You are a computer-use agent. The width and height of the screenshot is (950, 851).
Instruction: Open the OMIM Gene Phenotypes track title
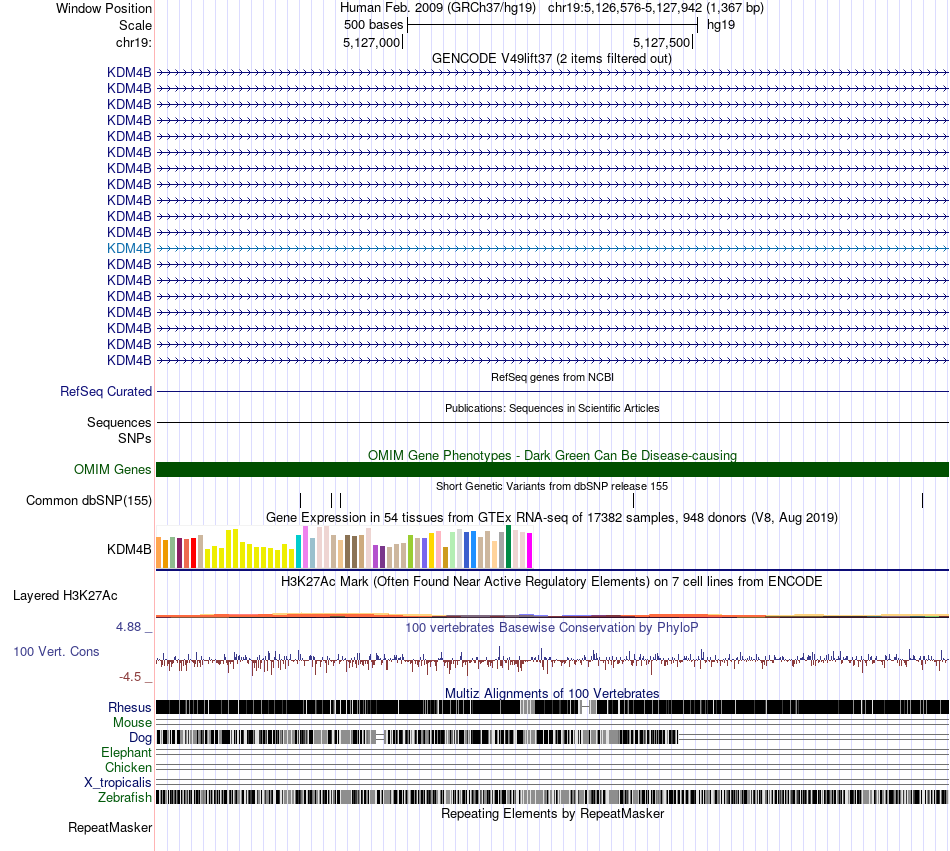click(x=552, y=455)
